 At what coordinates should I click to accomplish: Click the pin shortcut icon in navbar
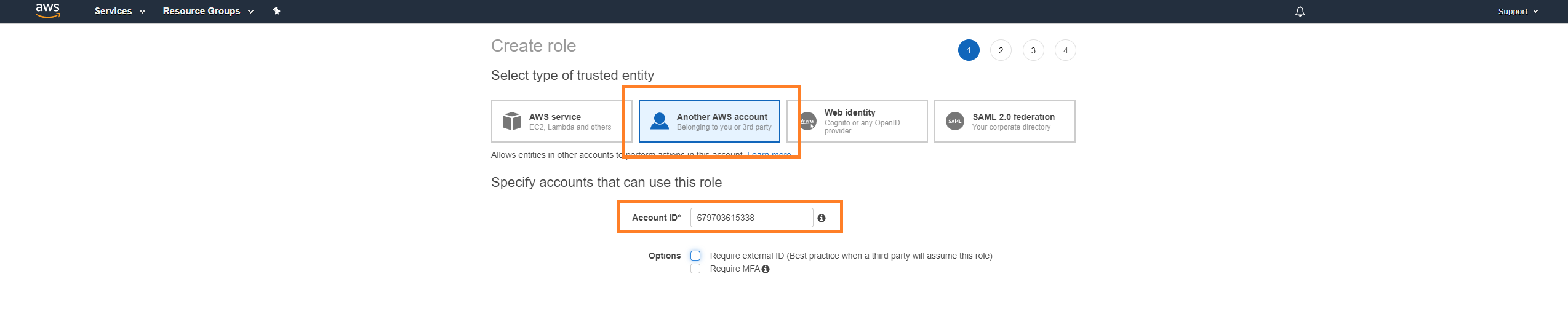(x=277, y=11)
